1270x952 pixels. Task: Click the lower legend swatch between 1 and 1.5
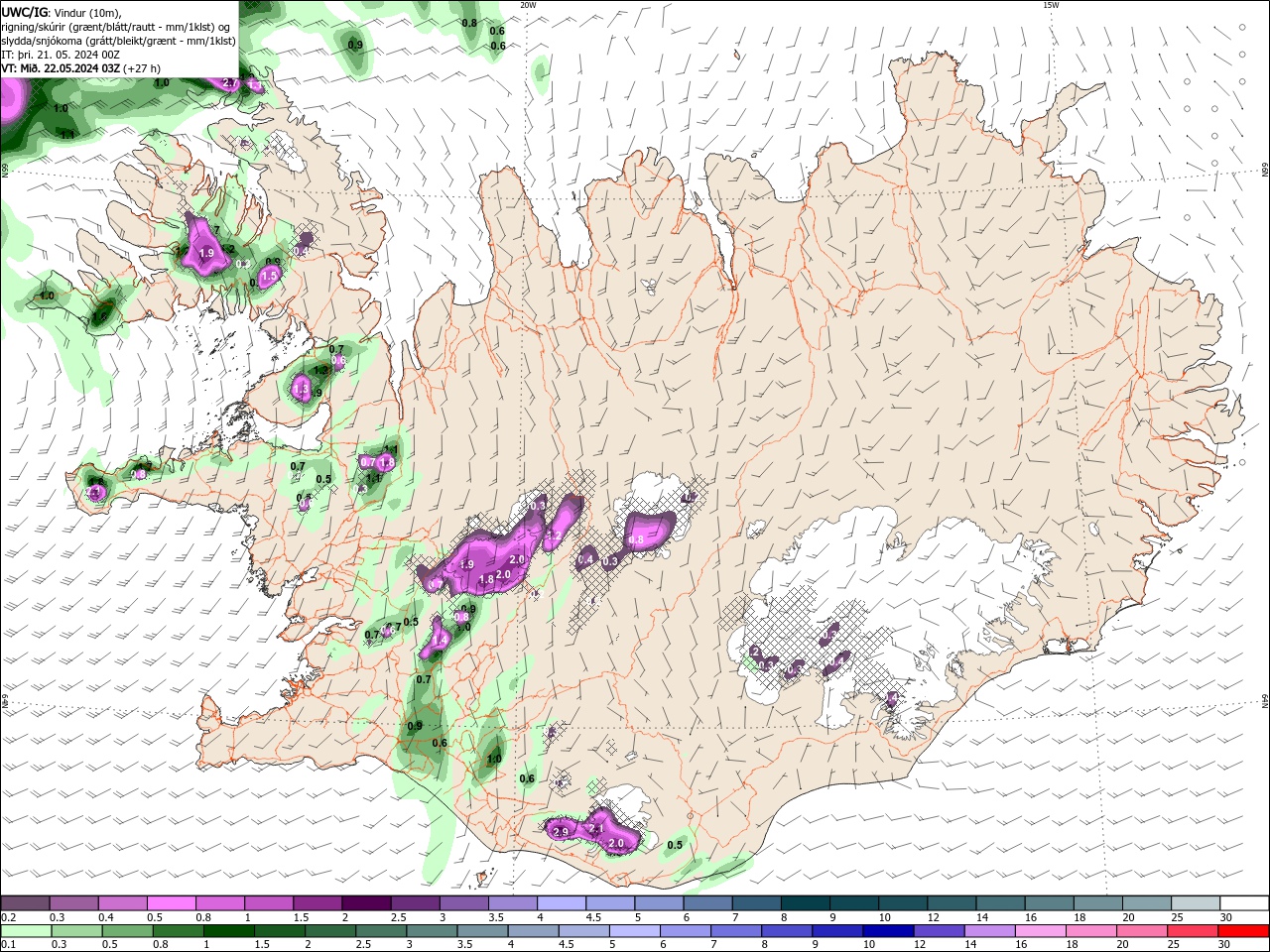228,931
